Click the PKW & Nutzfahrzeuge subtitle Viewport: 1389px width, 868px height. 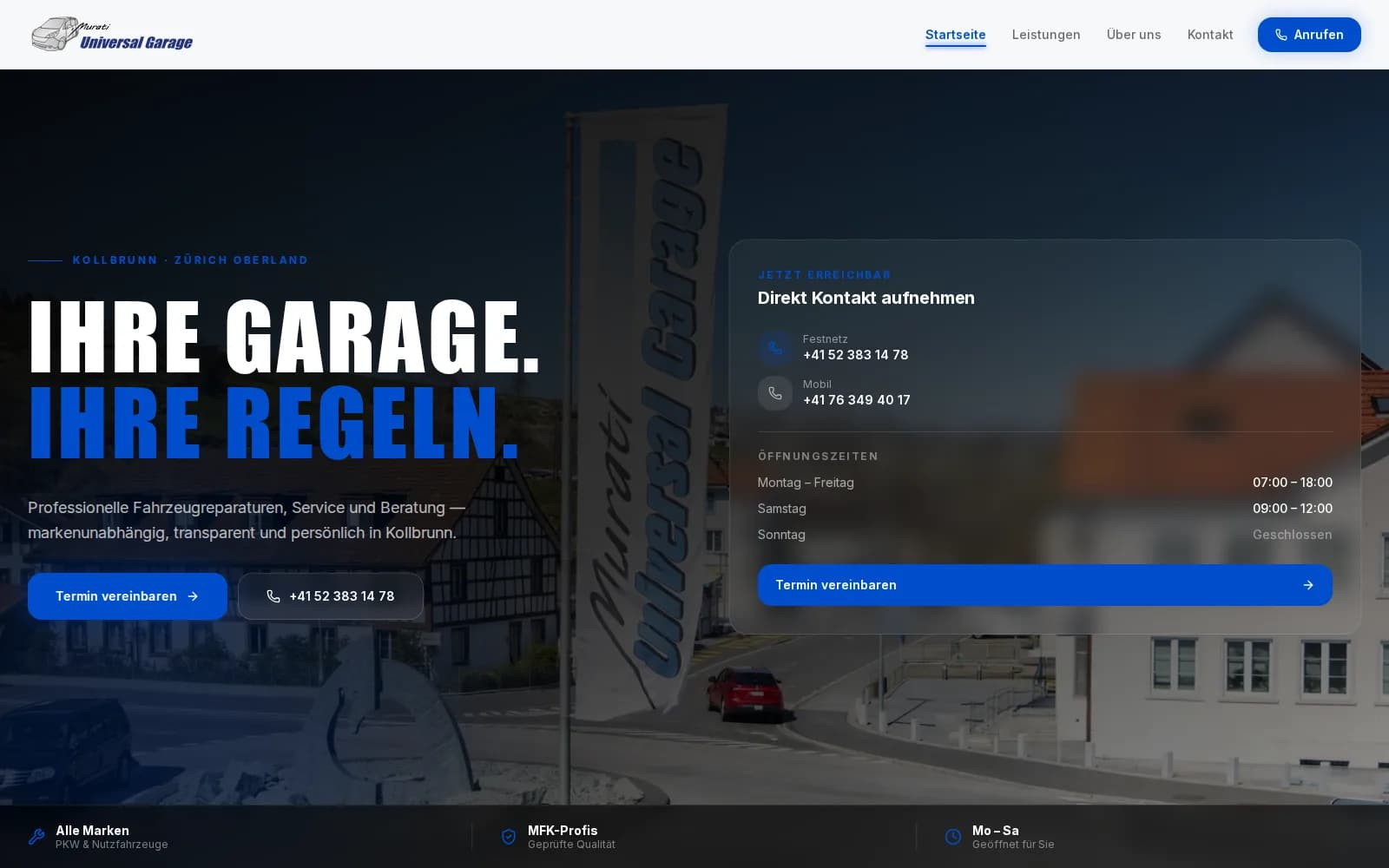[x=112, y=845]
